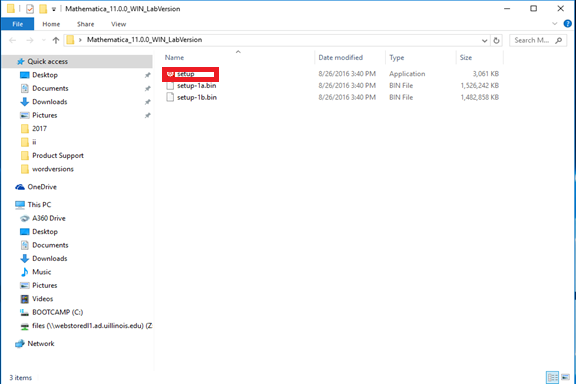Sort by Date modified column

(341, 57)
